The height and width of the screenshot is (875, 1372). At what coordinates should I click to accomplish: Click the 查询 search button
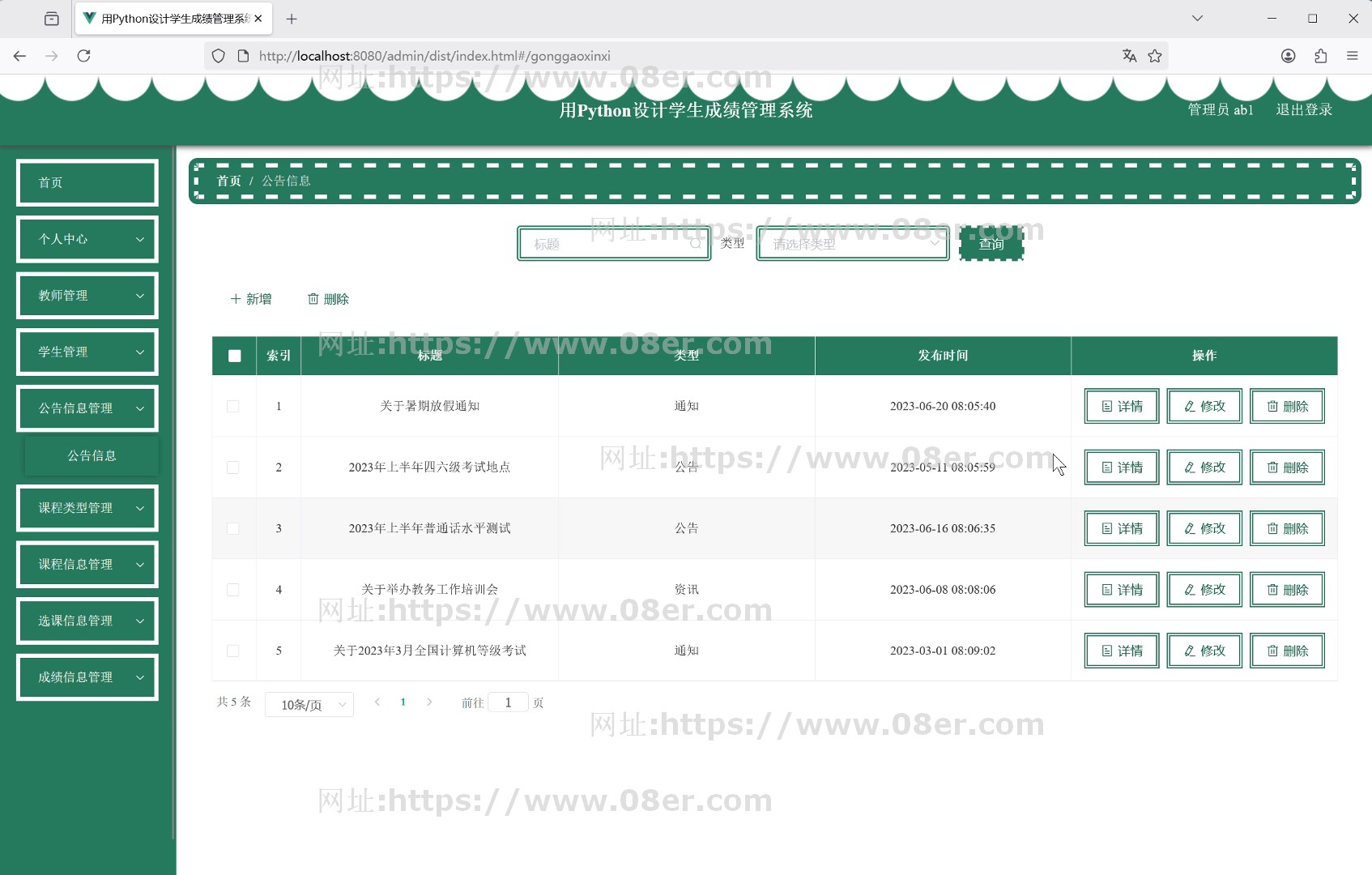[991, 244]
